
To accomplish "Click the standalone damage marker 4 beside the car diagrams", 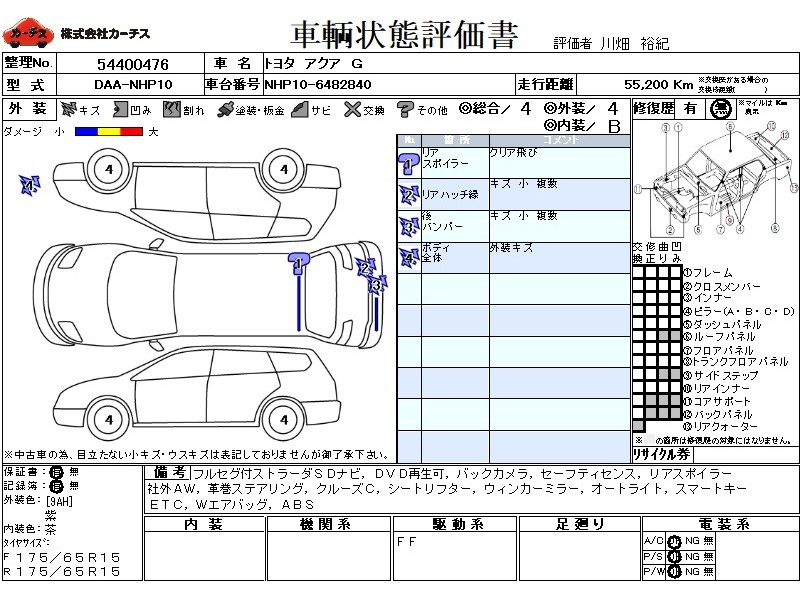I will click(x=30, y=186).
